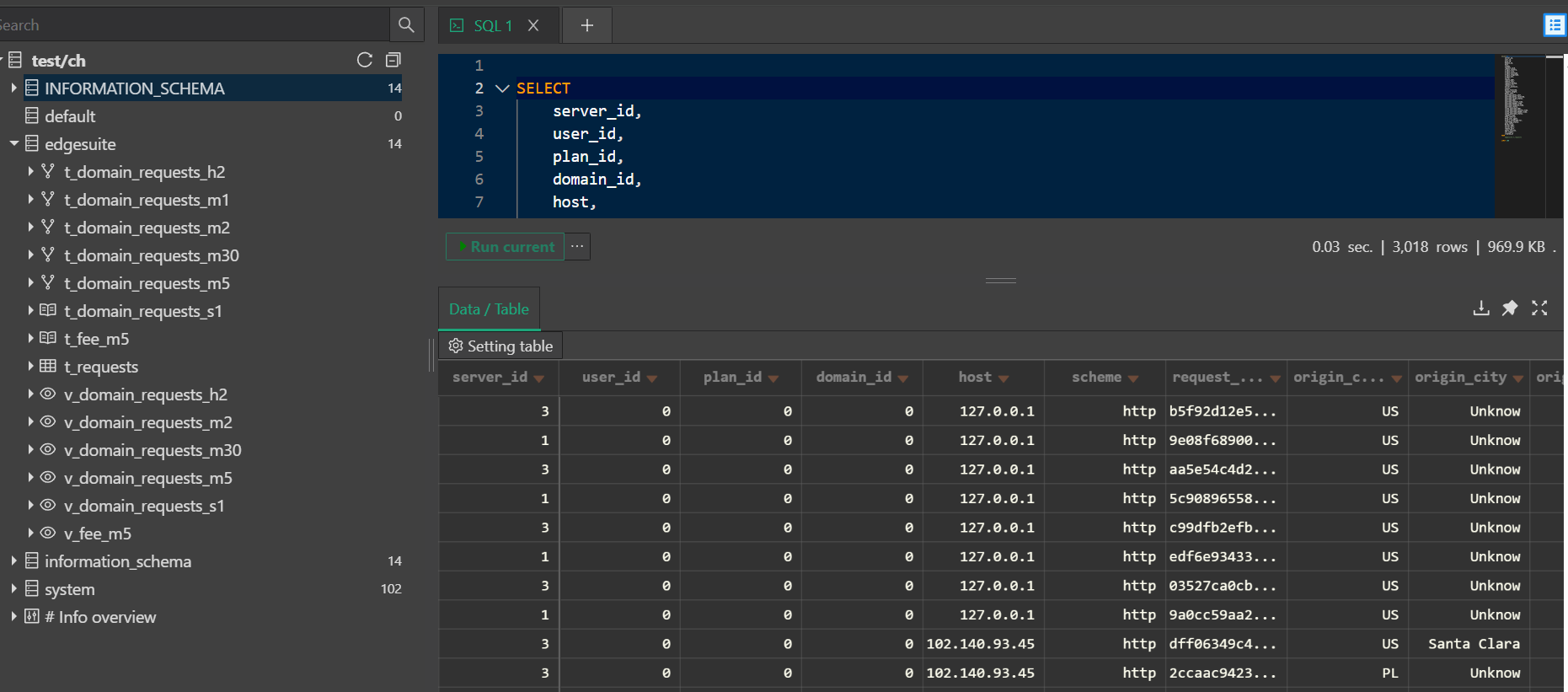Close the SQL 1 tab

pyautogui.click(x=533, y=25)
